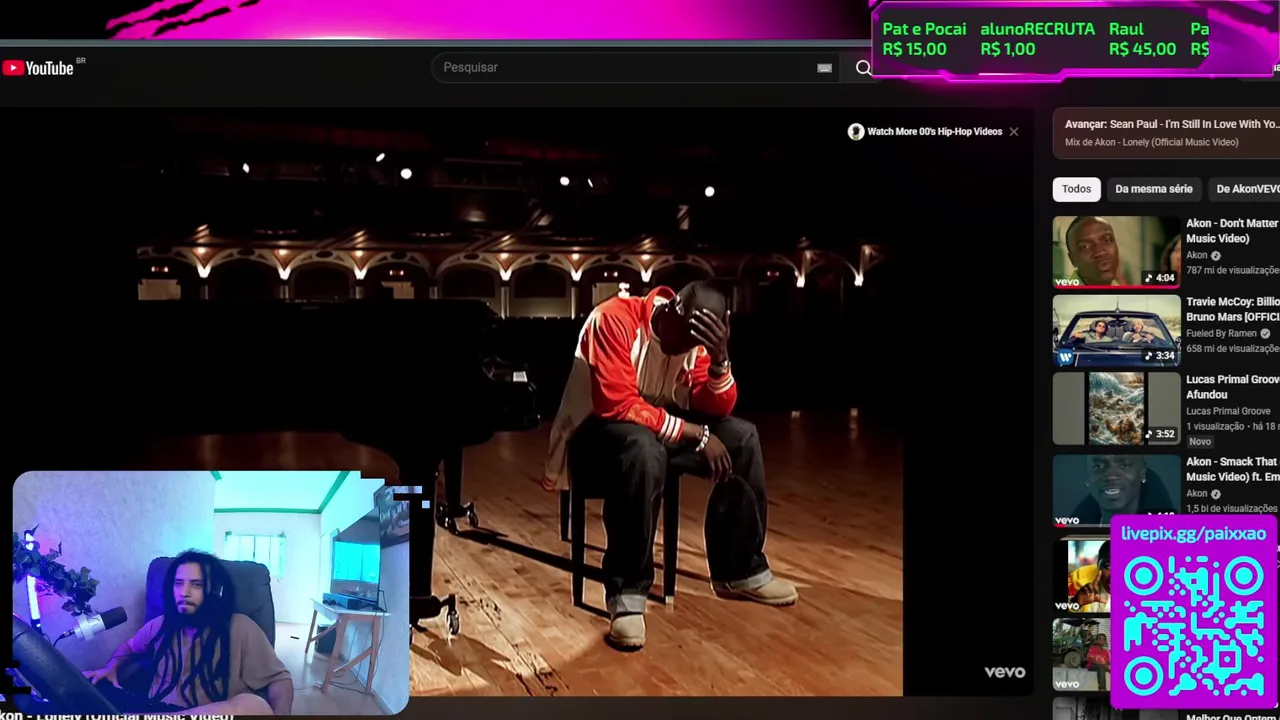Select the Da mesma série filter chip

pos(1153,189)
